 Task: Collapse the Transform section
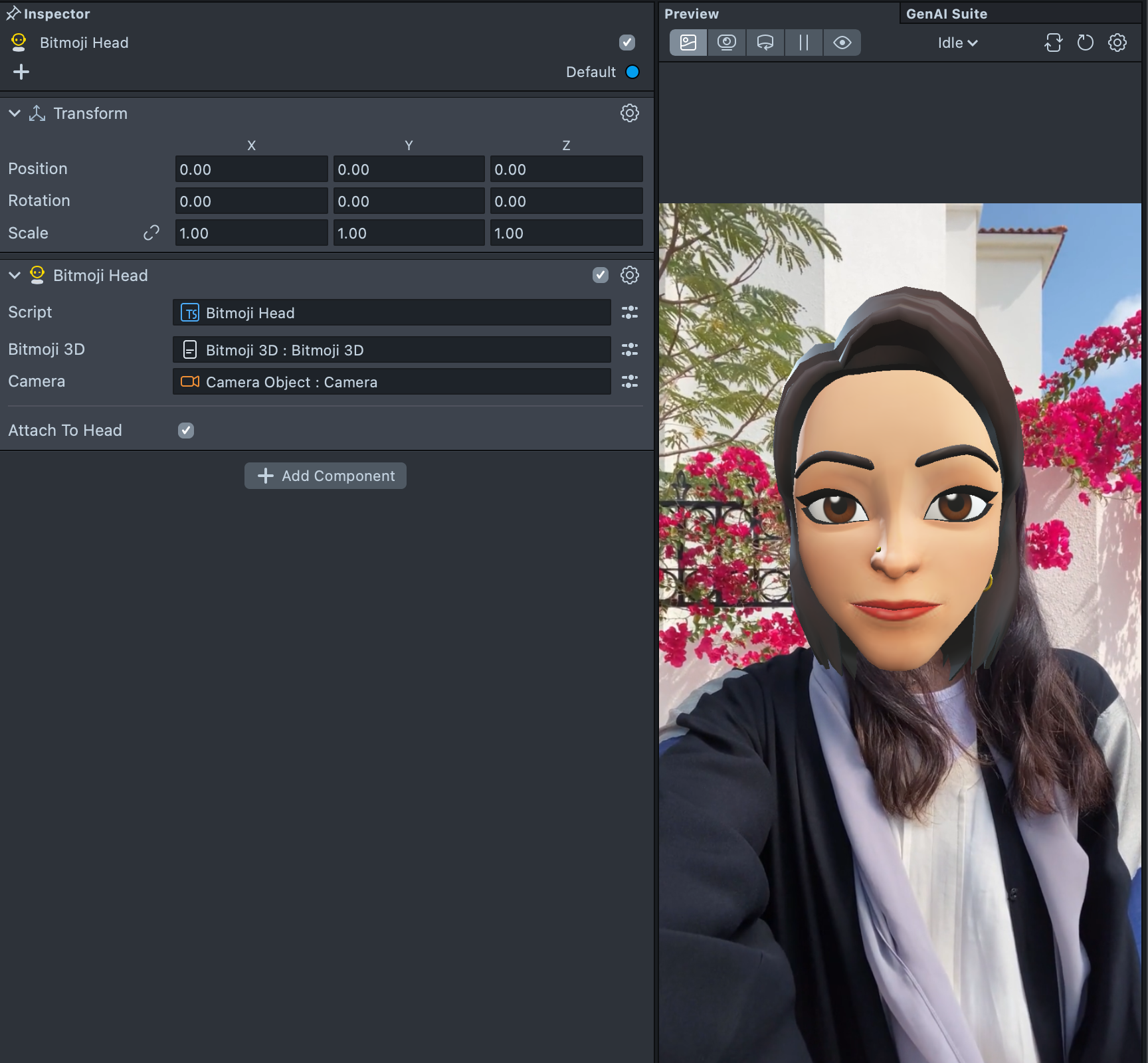pos(15,114)
